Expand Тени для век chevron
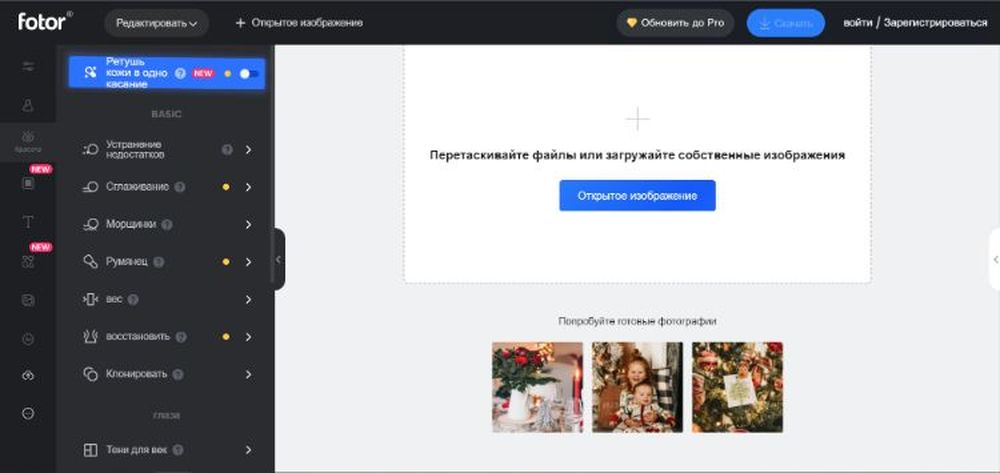The image size is (1000, 473). [x=249, y=450]
